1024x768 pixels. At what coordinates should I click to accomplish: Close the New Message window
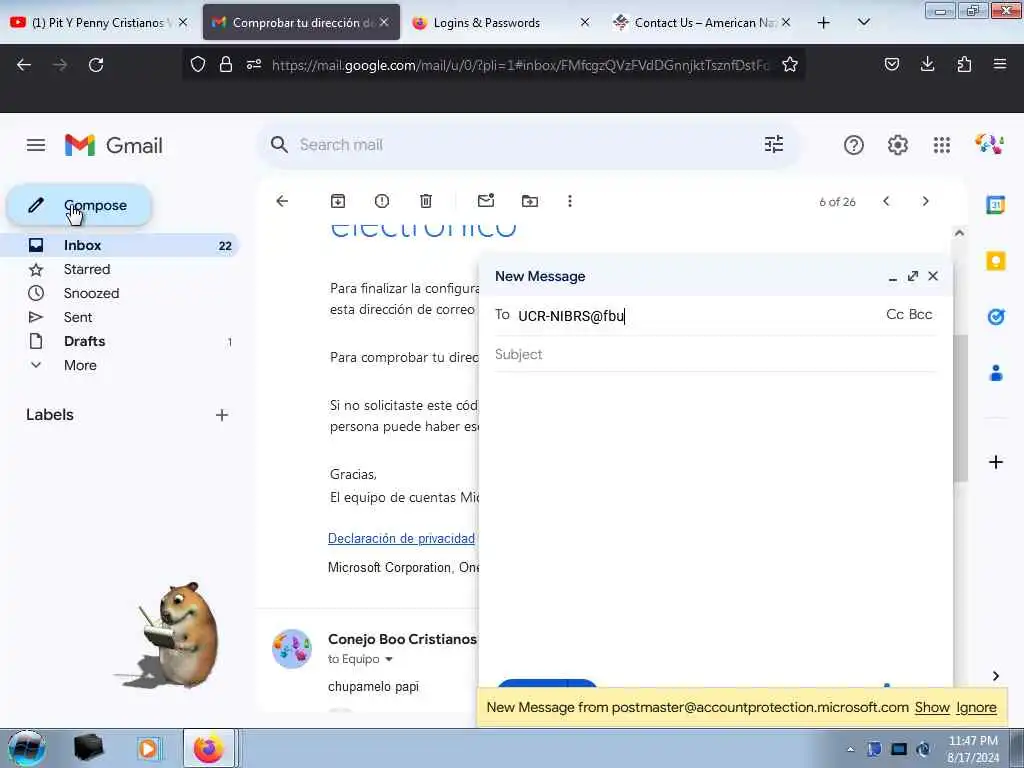tap(933, 276)
